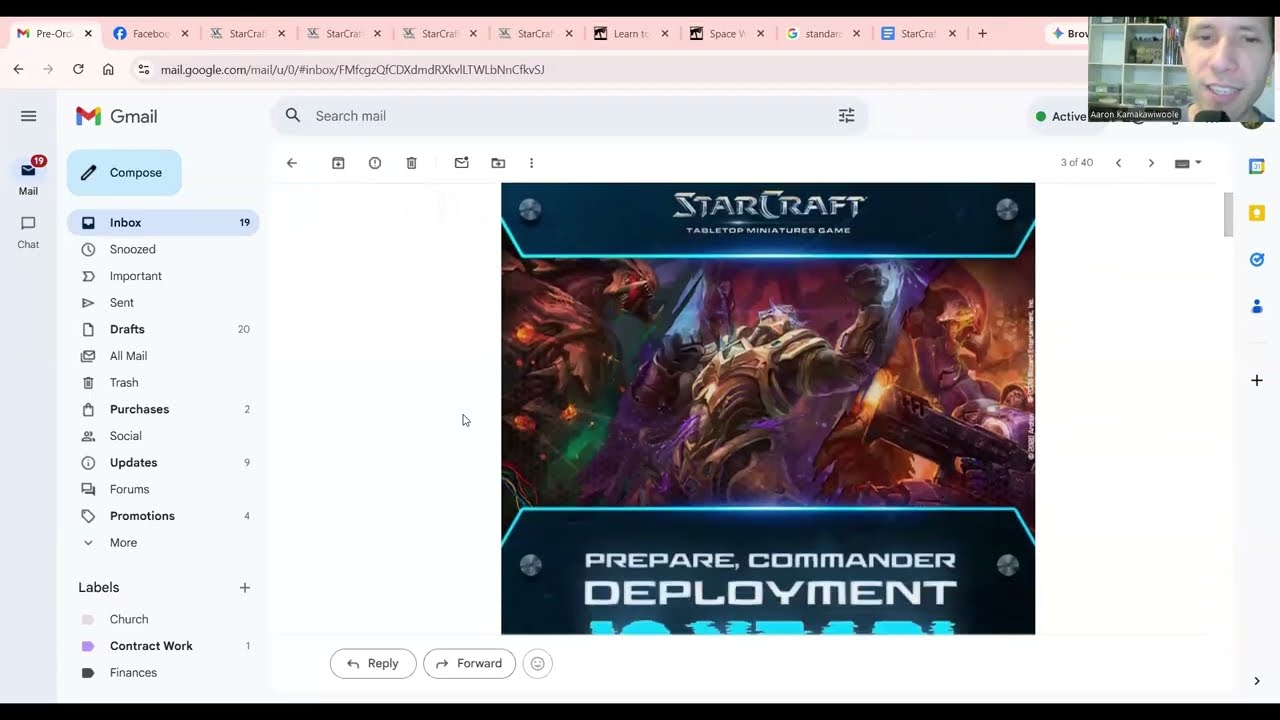Click the Forward button
Image resolution: width=1280 pixels, height=720 pixels.
click(x=469, y=663)
